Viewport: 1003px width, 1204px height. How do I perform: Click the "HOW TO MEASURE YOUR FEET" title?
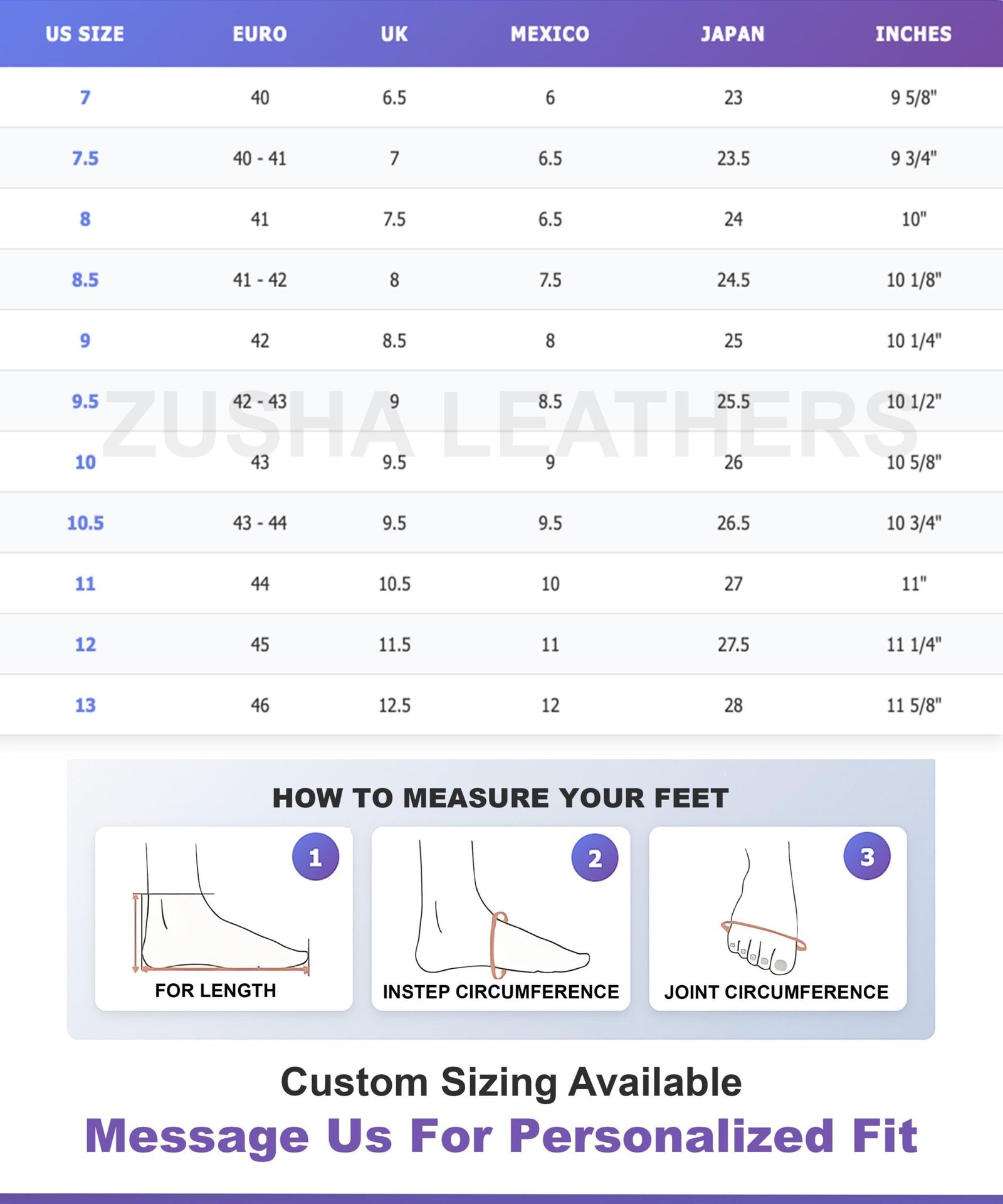pos(500,798)
